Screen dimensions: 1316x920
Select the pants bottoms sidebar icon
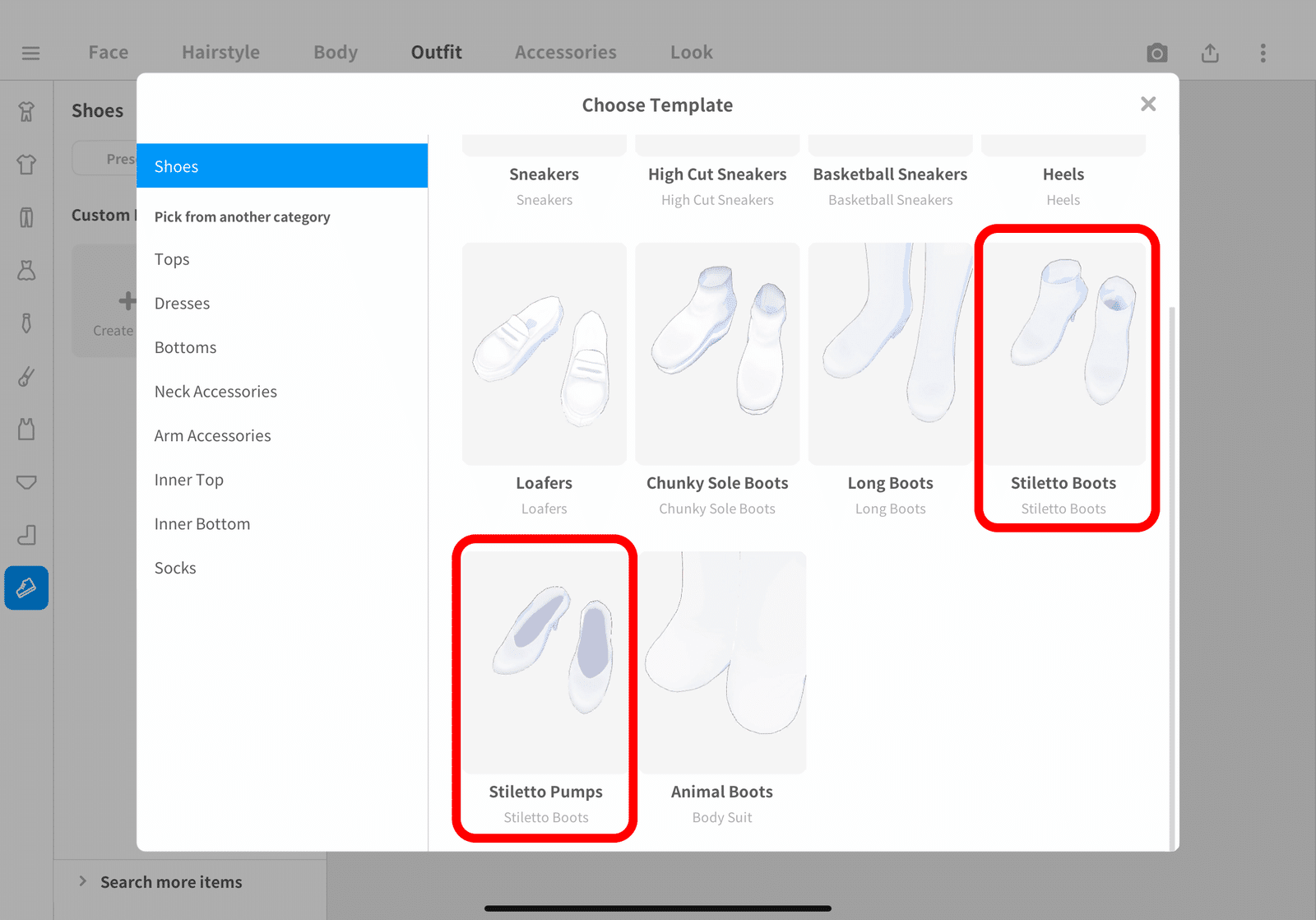26,217
